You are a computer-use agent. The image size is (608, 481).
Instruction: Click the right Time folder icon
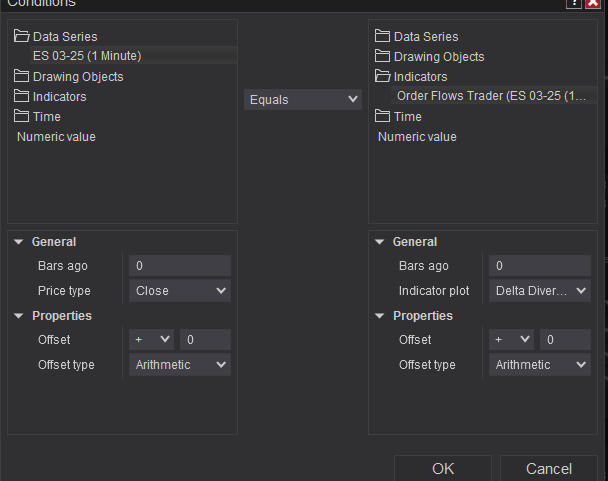coord(383,117)
